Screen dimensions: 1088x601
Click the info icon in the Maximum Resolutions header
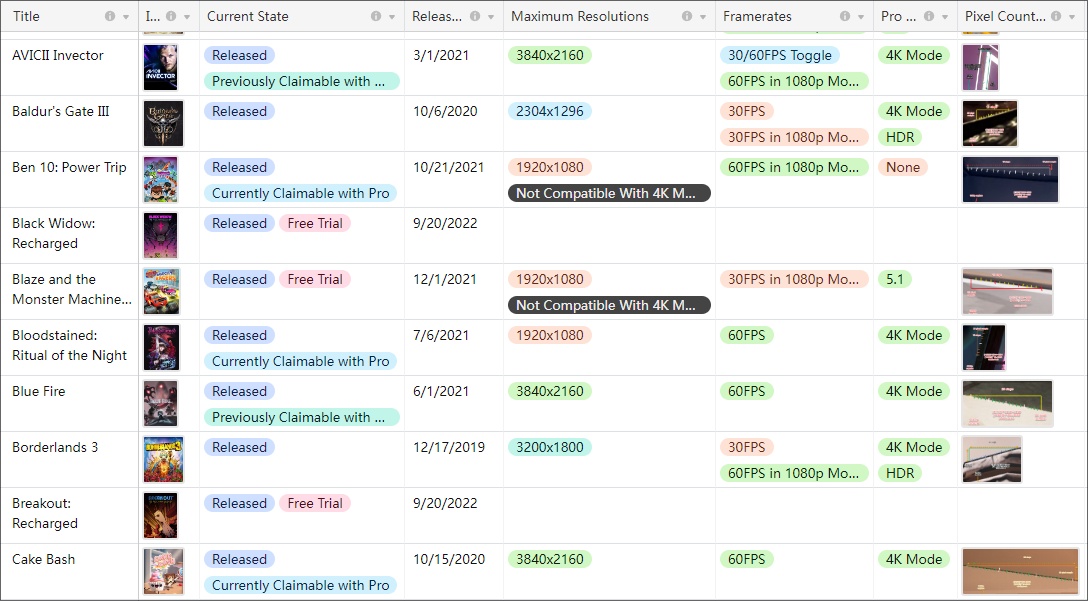pyautogui.click(x=687, y=16)
